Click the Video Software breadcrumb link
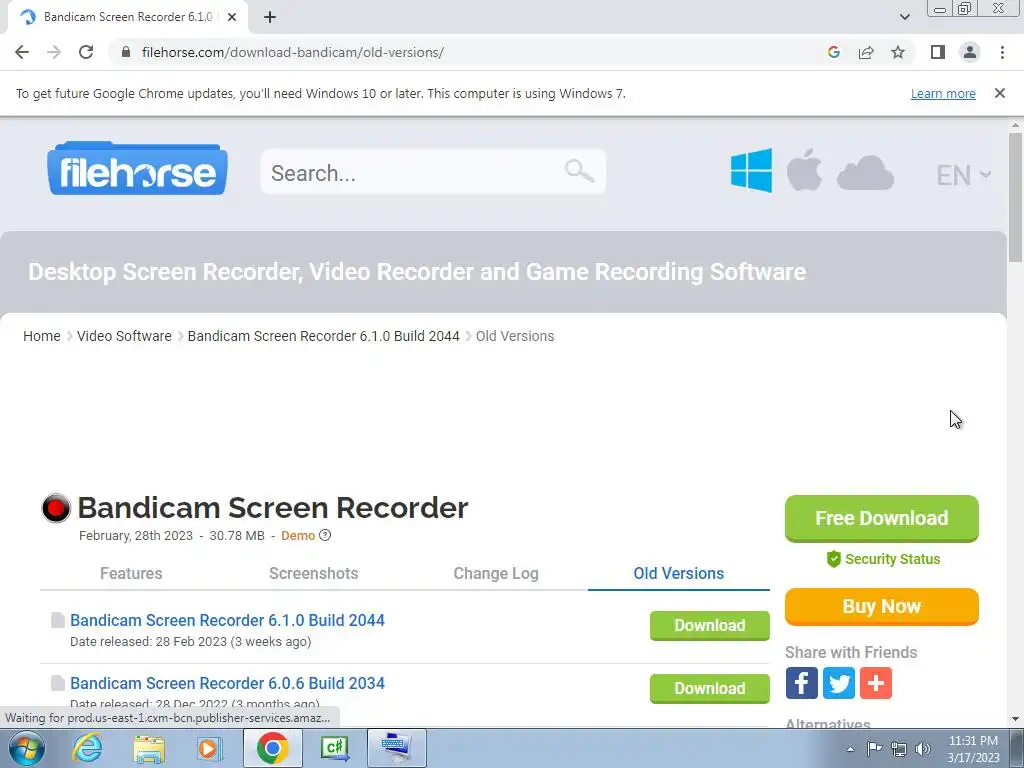The height and width of the screenshot is (768, 1024). pyautogui.click(x=124, y=336)
